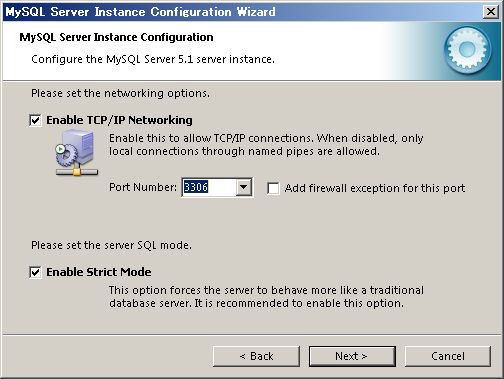Image resolution: width=504 pixels, height=379 pixels.
Task: Click the gear icon in the header
Action: pos(468,50)
